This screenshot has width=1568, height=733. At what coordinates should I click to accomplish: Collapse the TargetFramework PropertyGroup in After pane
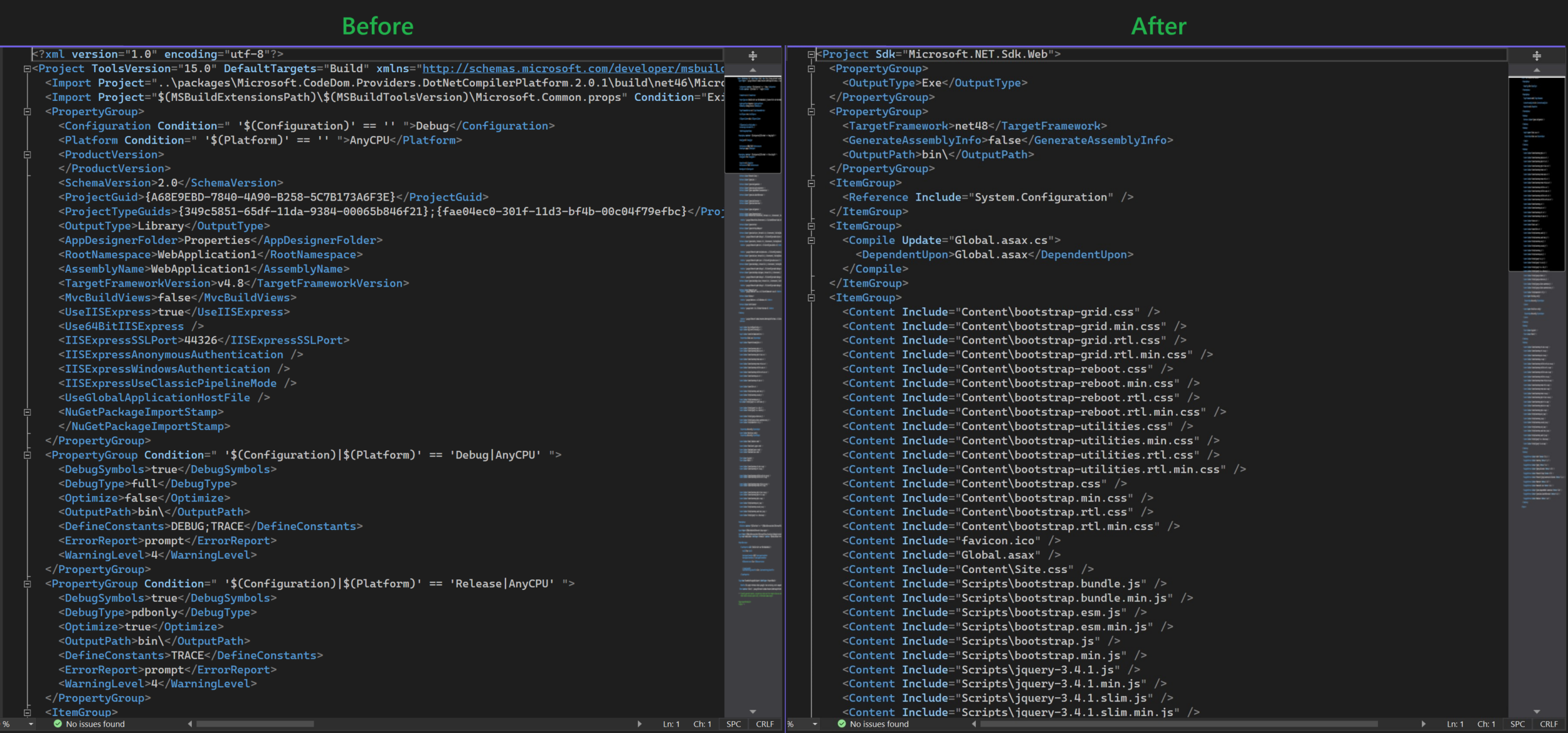811,112
